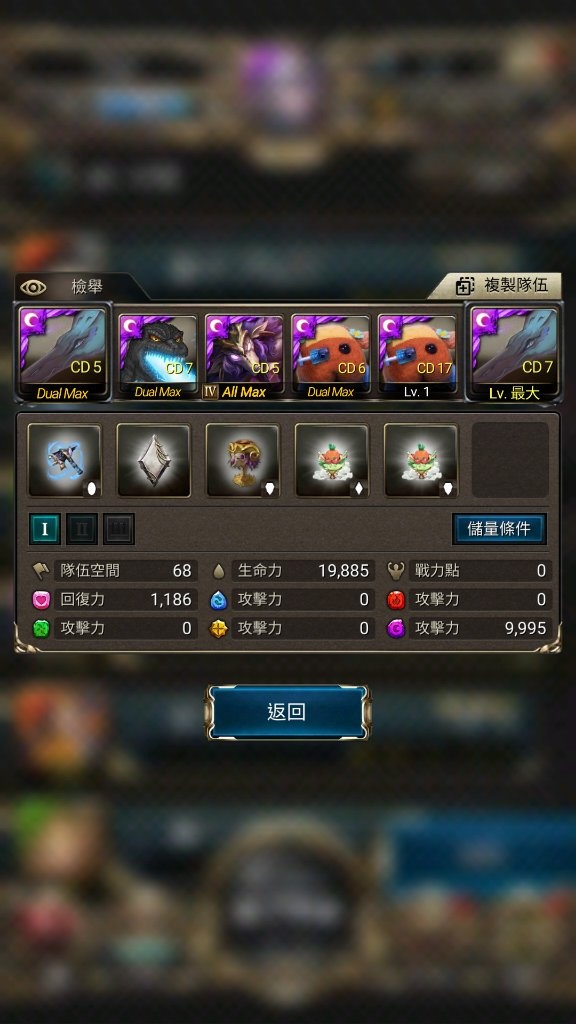576x1024 pixels.
Task: Open the purple All Max character card
Action: coord(244,357)
